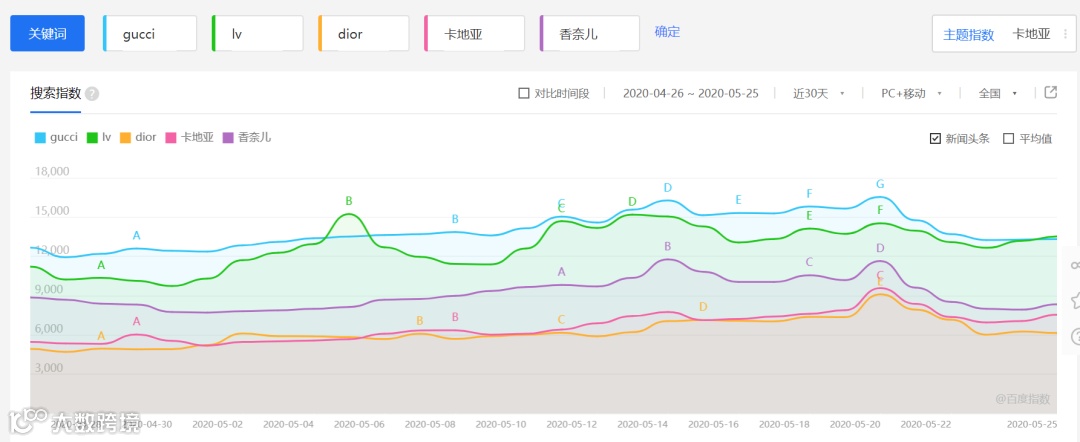The image size is (1080, 442).
Task: Click the blue 关键词 button
Action: (48, 34)
